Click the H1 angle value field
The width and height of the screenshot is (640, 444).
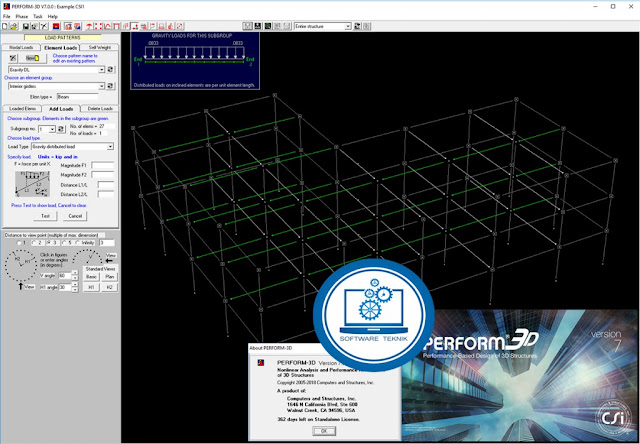pos(65,287)
